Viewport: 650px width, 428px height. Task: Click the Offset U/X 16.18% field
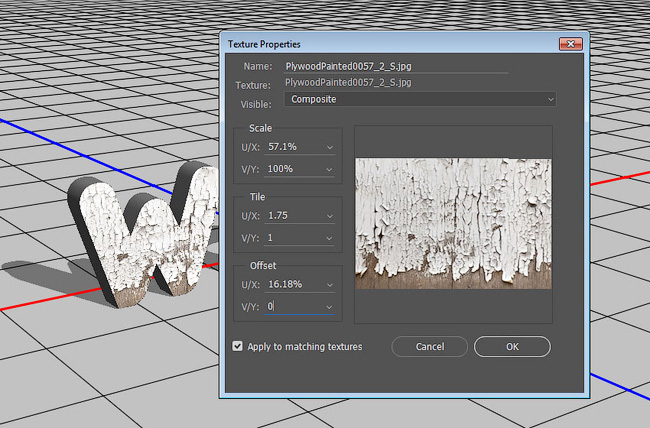click(294, 285)
